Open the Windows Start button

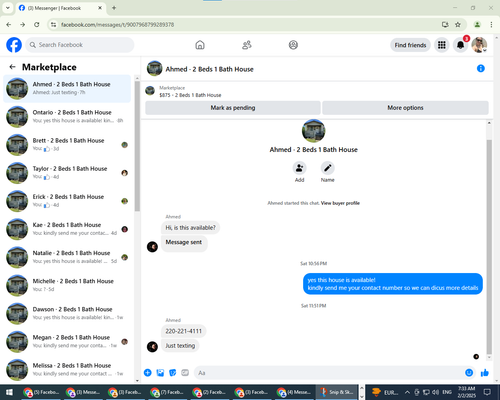tap(9, 392)
